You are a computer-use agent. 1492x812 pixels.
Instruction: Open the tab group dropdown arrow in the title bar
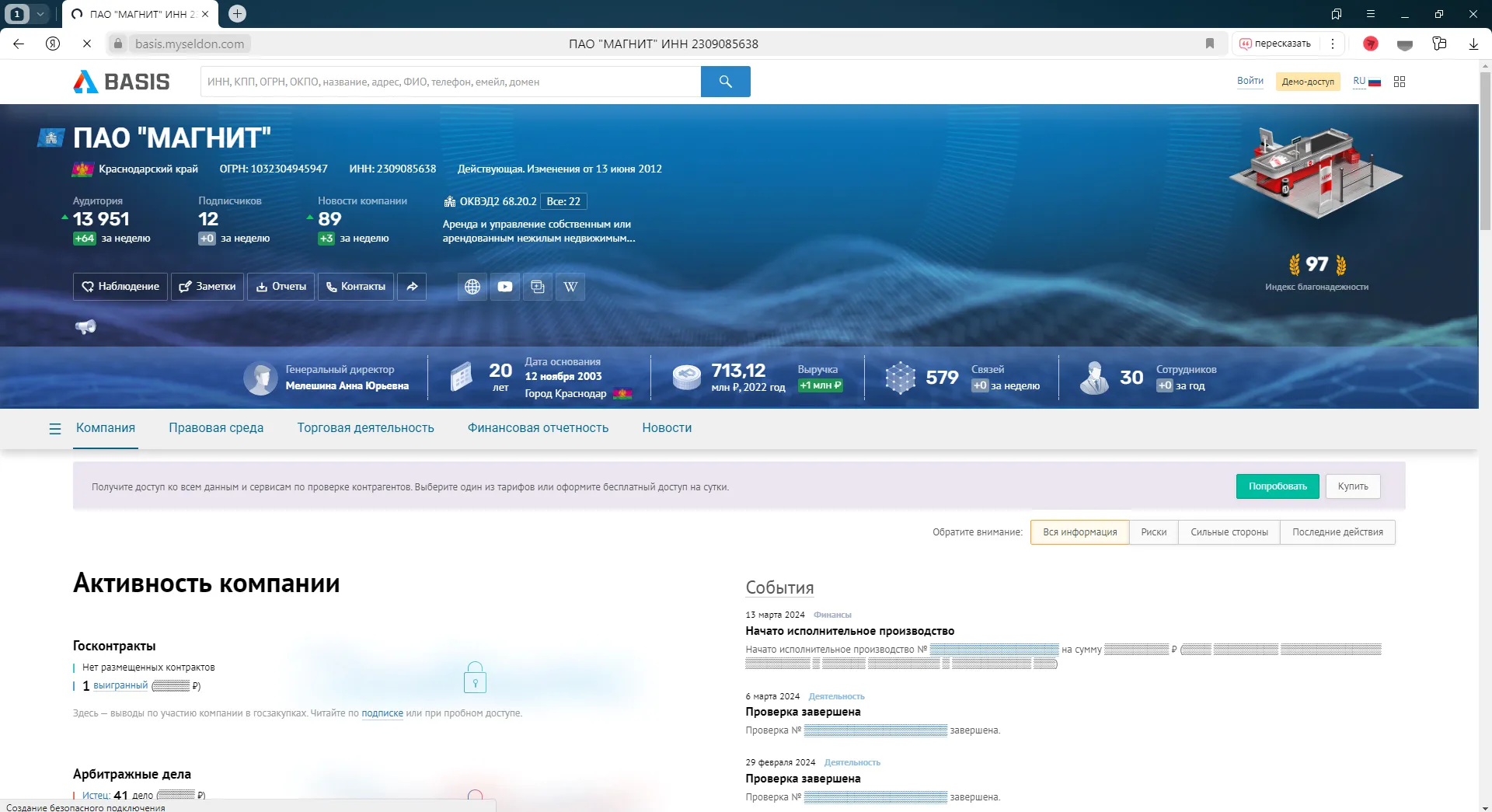40,13
